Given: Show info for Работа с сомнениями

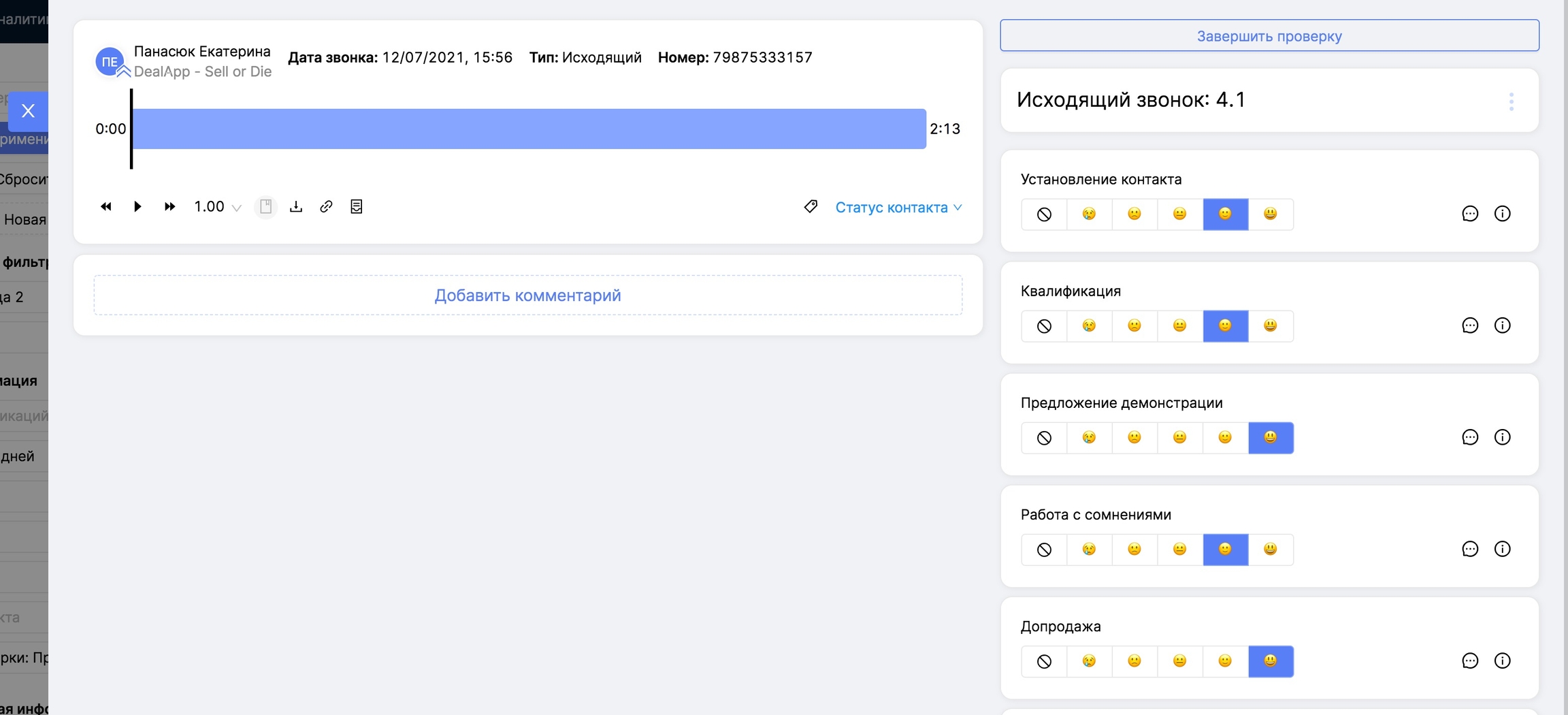Looking at the screenshot, I should (1502, 549).
